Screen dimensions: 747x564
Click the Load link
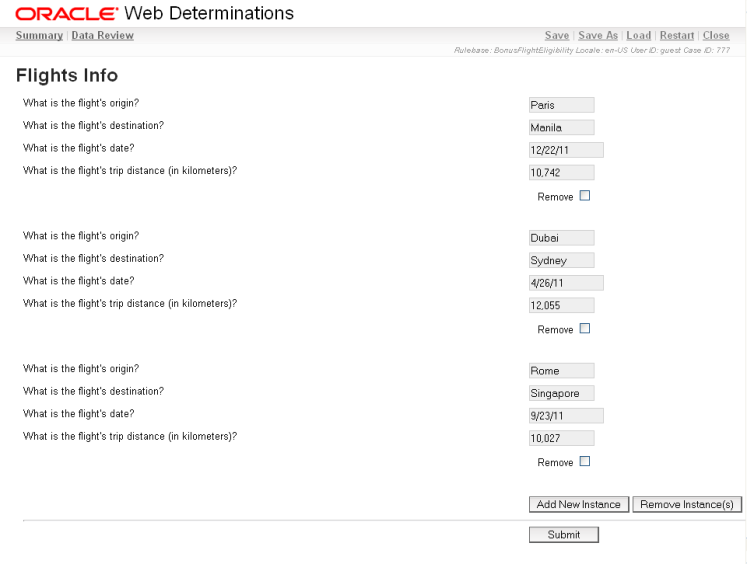pos(638,36)
